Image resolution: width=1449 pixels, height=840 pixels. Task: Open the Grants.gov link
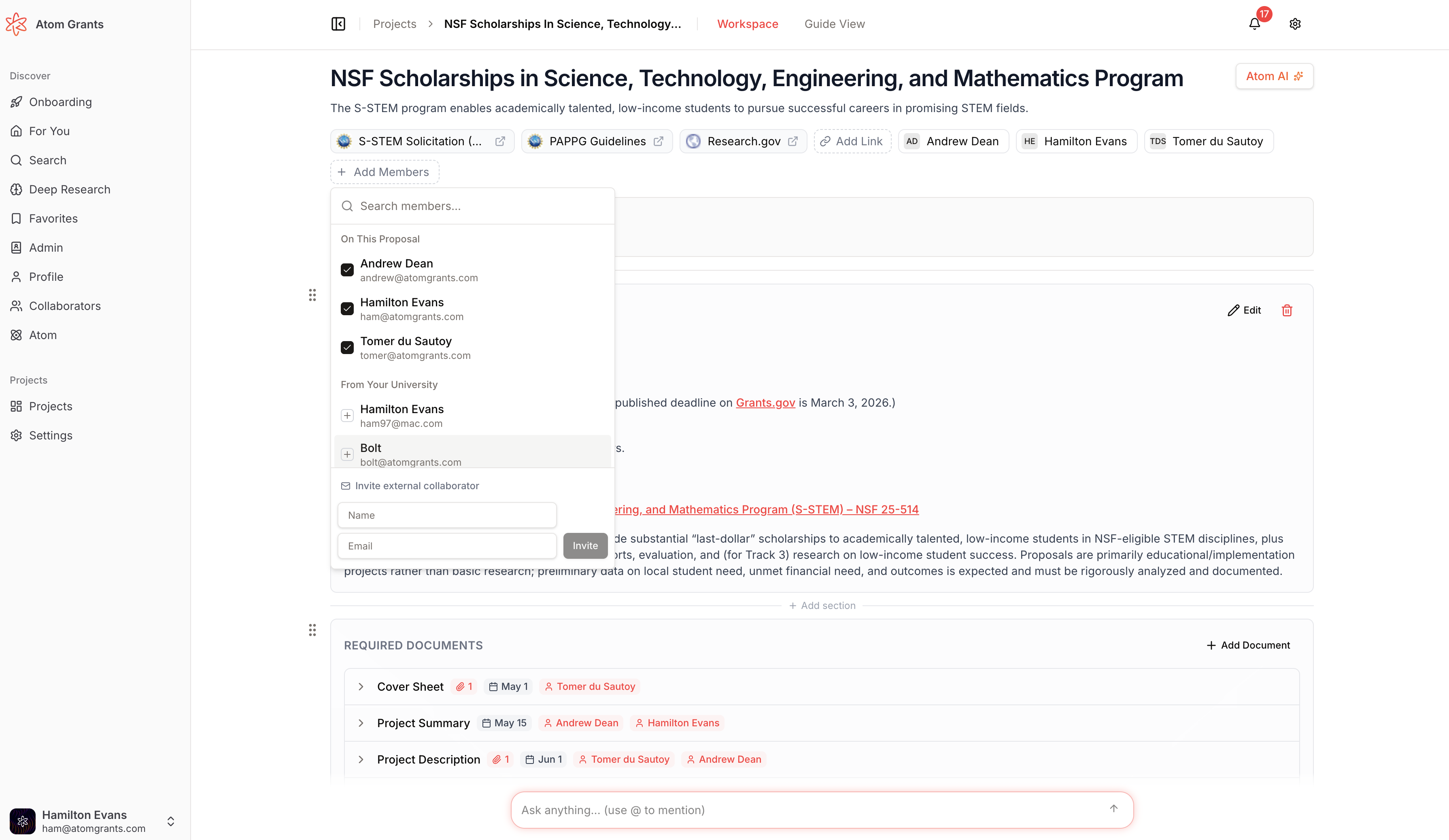(x=765, y=403)
